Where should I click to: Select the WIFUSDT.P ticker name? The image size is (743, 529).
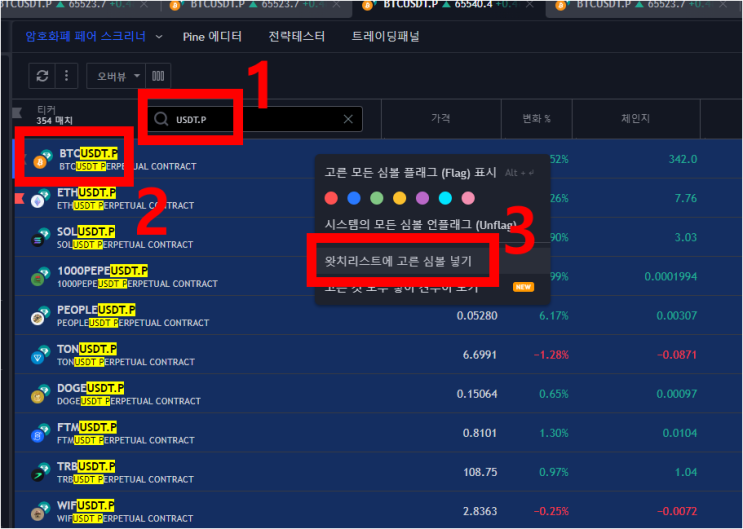coord(86,506)
